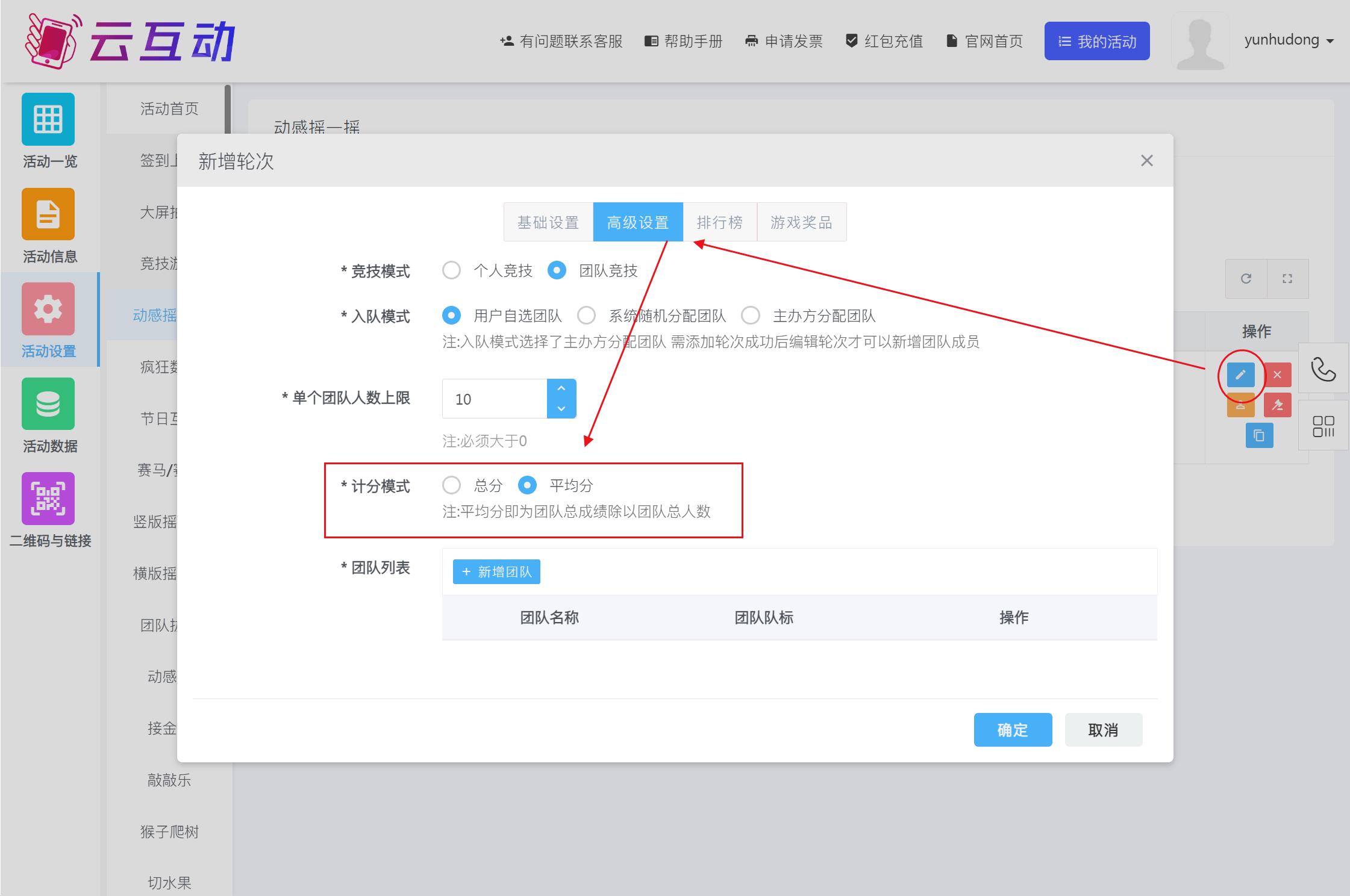The image size is (1350, 896).
Task: Select the 二维码与链接 QR code sidebar icon
Action: (x=49, y=499)
